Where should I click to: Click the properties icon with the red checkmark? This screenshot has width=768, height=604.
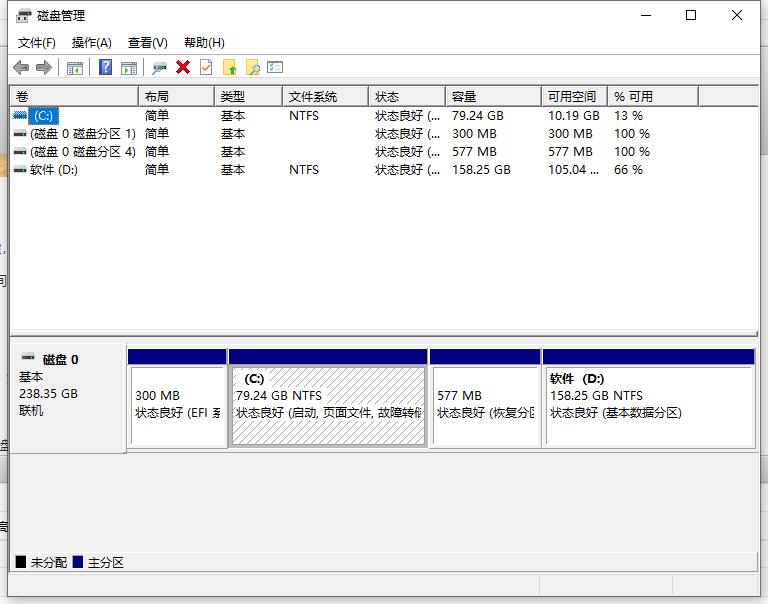pyautogui.click(x=206, y=67)
